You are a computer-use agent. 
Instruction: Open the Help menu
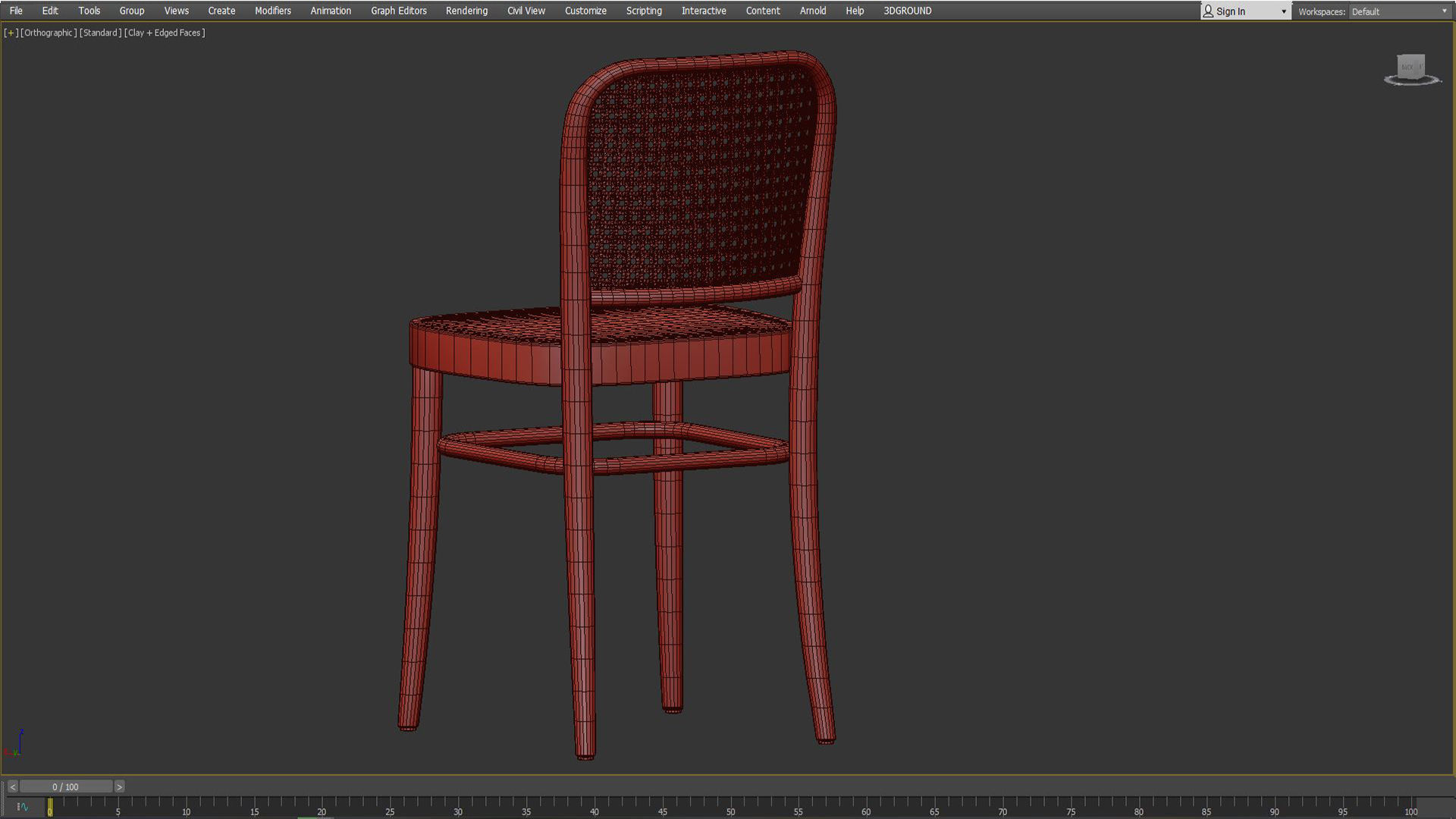855,11
